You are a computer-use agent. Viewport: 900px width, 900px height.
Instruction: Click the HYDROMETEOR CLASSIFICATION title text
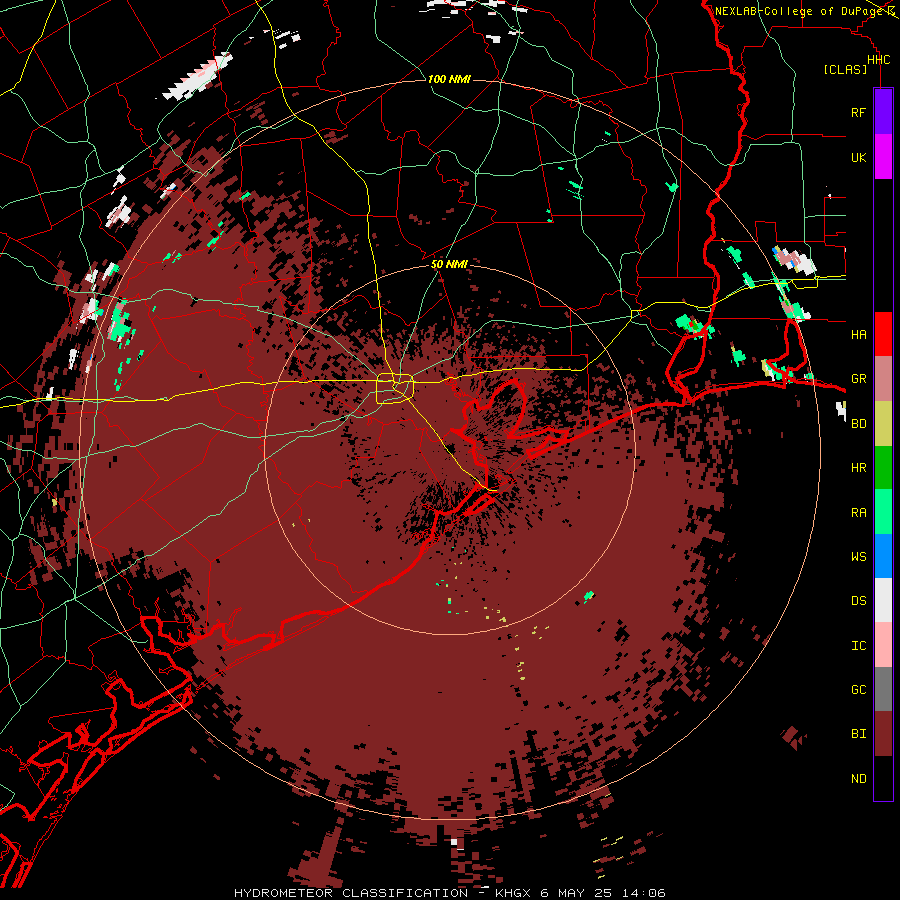tap(351, 893)
